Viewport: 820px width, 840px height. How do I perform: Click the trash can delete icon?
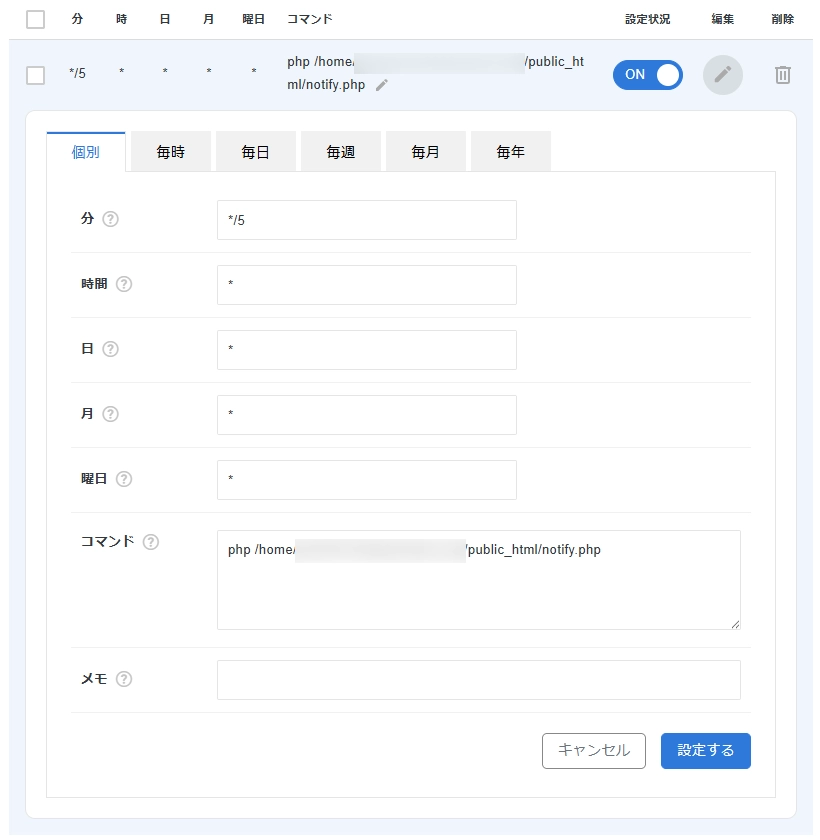coord(783,75)
